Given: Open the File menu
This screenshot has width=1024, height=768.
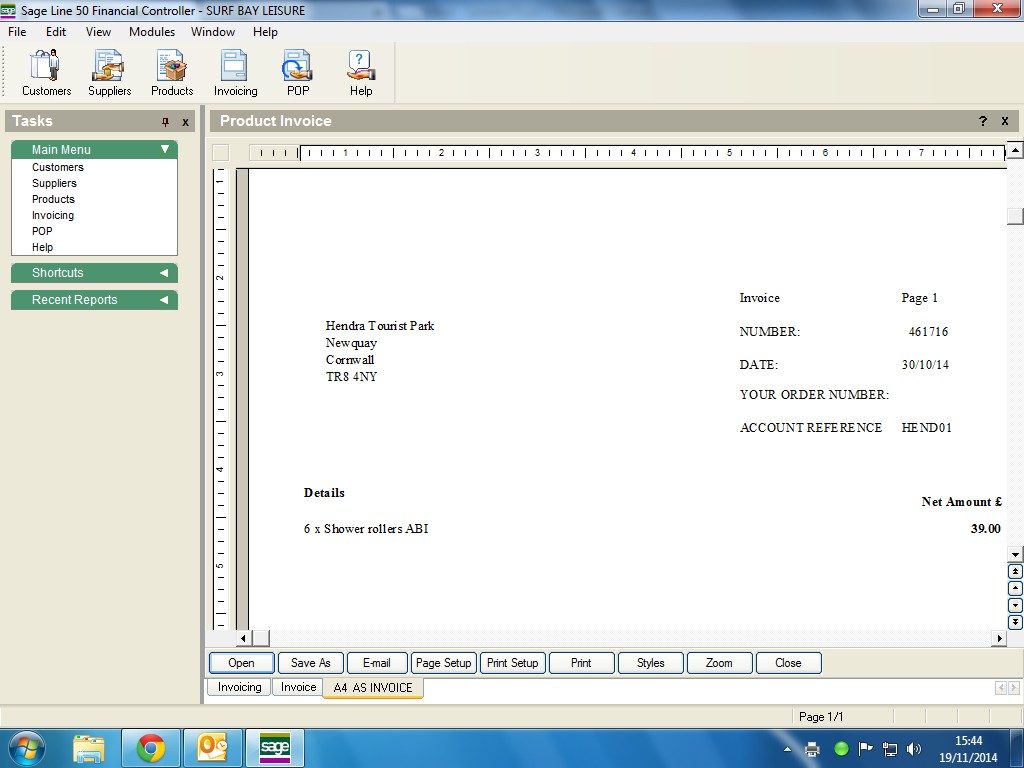Looking at the screenshot, I should (x=17, y=32).
